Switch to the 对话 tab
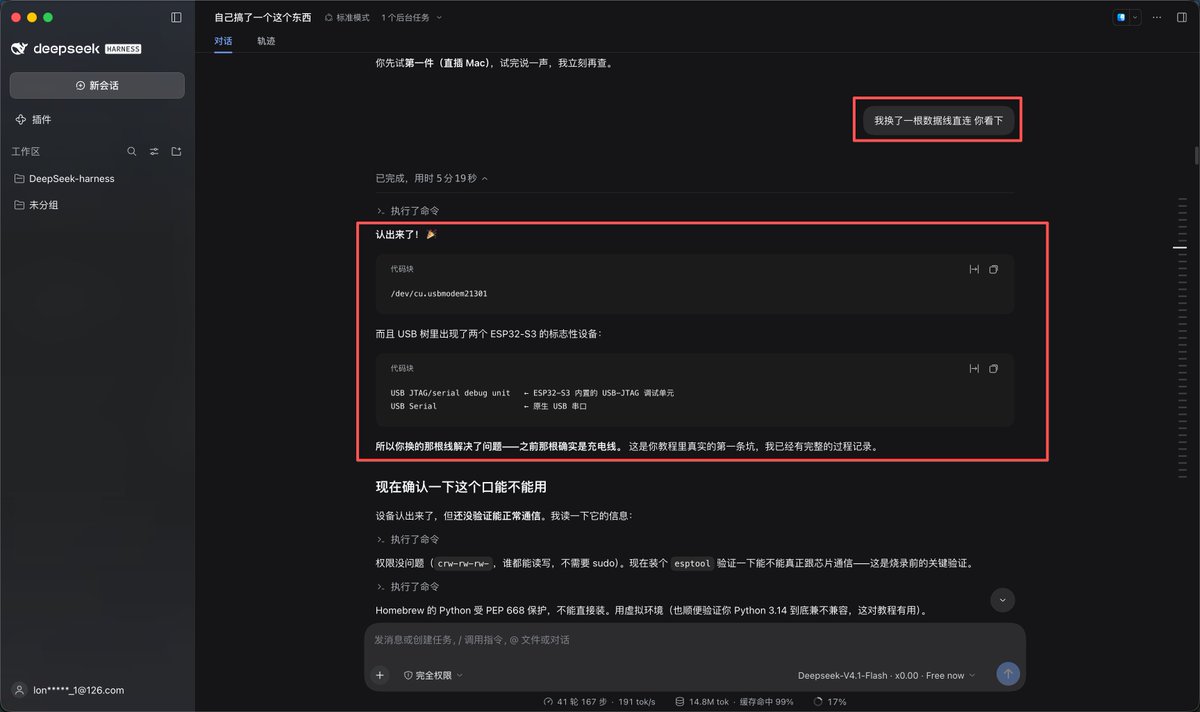The height and width of the screenshot is (712, 1200). pyautogui.click(x=223, y=41)
